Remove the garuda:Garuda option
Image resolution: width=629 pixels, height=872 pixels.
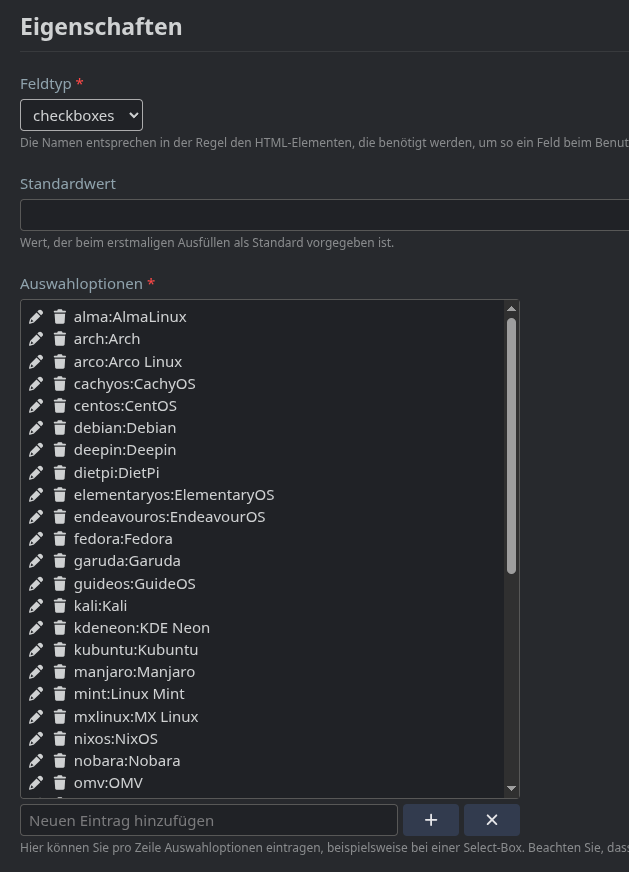59,561
